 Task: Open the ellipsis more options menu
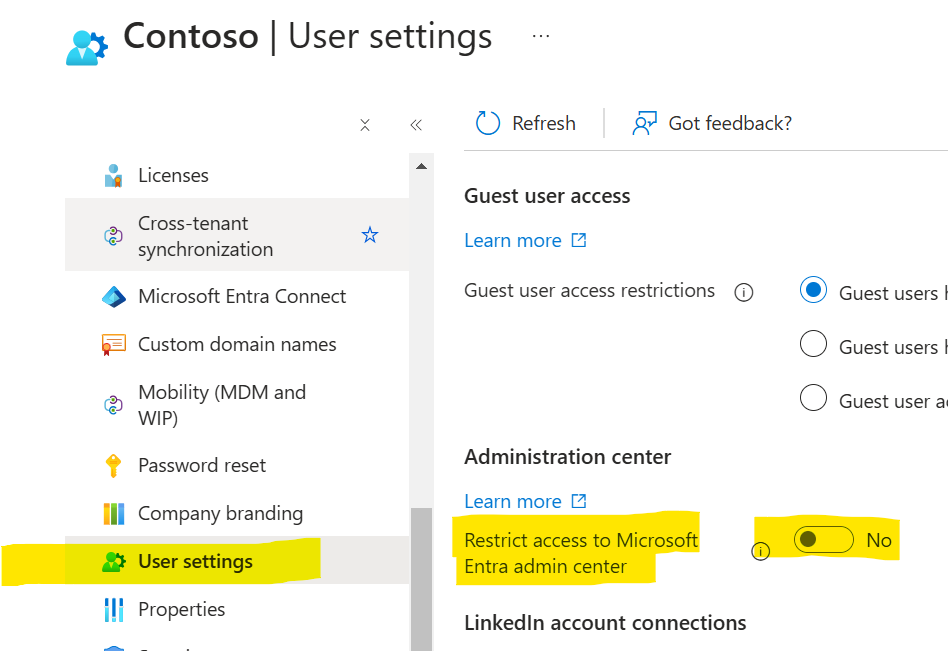[x=541, y=36]
